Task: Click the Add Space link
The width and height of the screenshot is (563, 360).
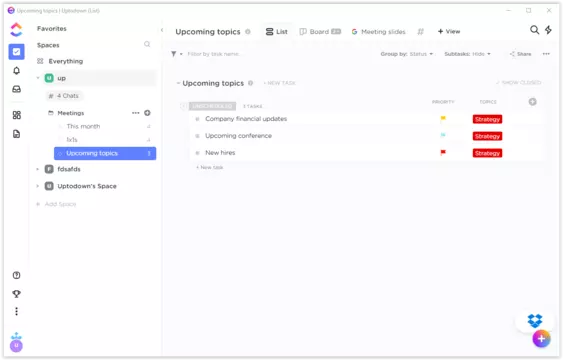Action: tap(56, 204)
